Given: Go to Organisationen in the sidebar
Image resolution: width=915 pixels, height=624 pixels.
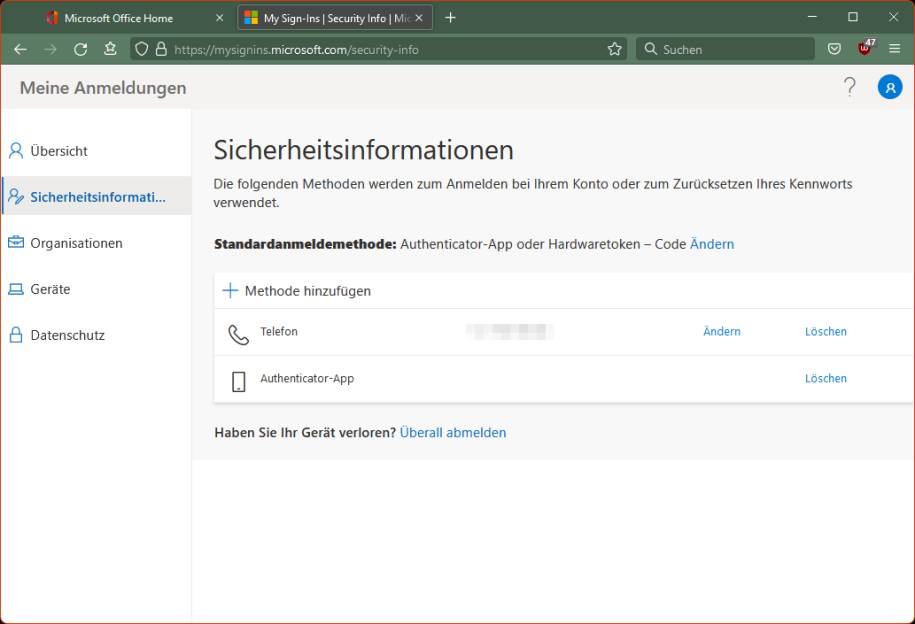Looking at the screenshot, I should (76, 243).
